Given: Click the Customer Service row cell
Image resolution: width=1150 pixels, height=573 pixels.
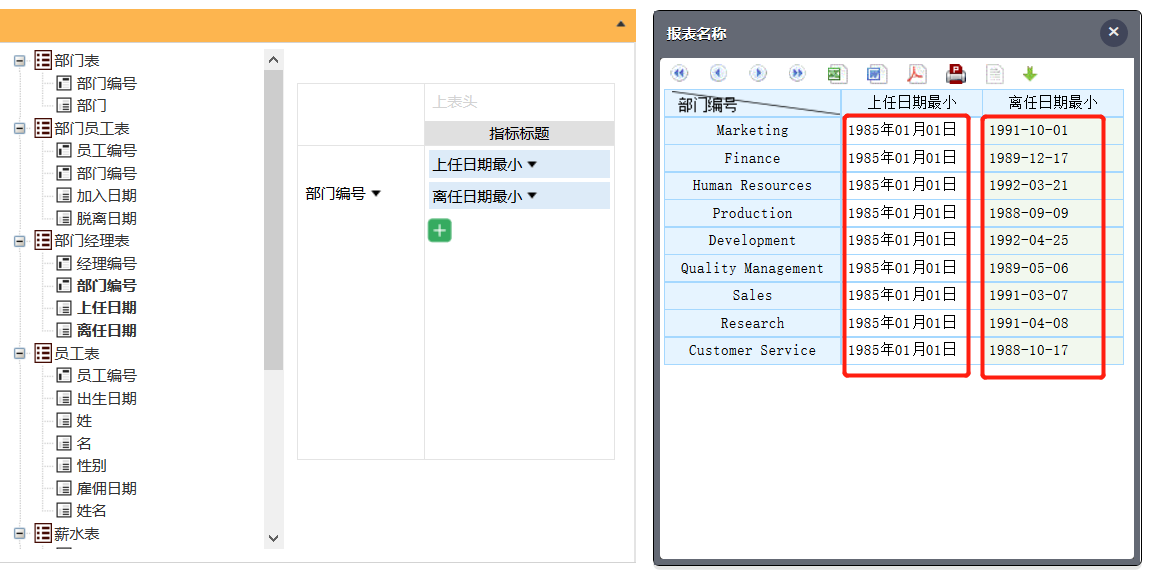Looking at the screenshot, I should [752, 351].
